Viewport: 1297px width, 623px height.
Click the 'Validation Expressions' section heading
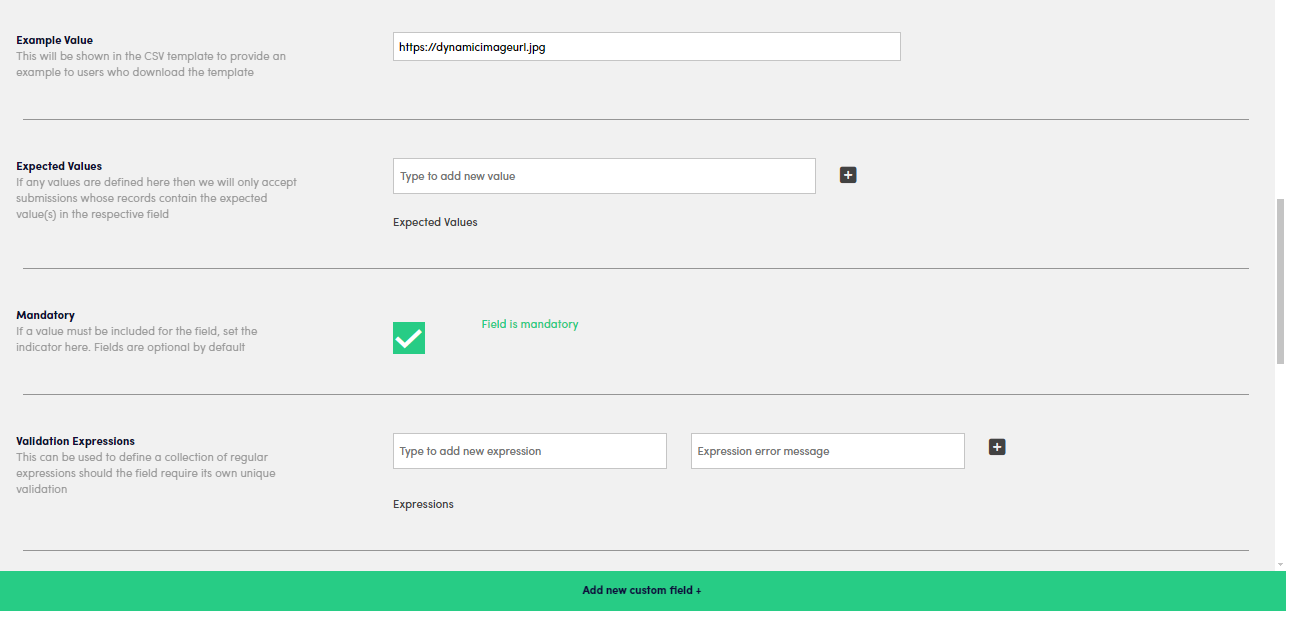(75, 441)
